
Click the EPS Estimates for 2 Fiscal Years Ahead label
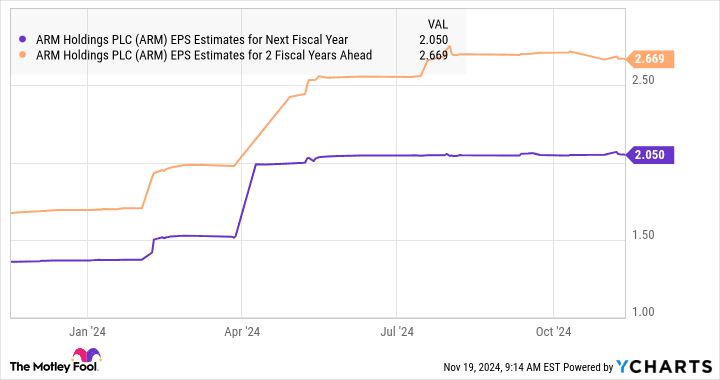click(204, 56)
